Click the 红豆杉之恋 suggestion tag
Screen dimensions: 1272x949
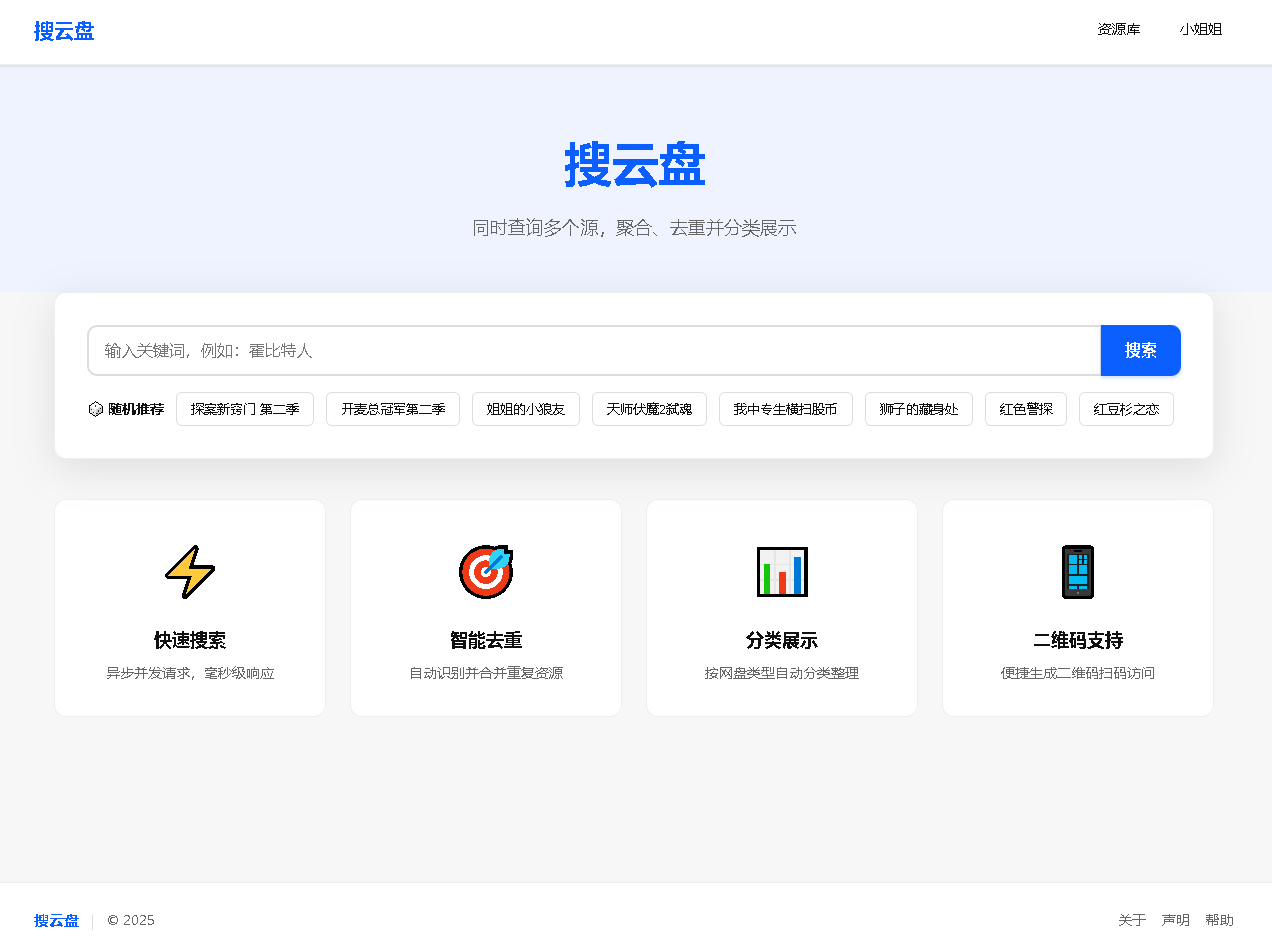pyautogui.click(x=1126, y=409)
